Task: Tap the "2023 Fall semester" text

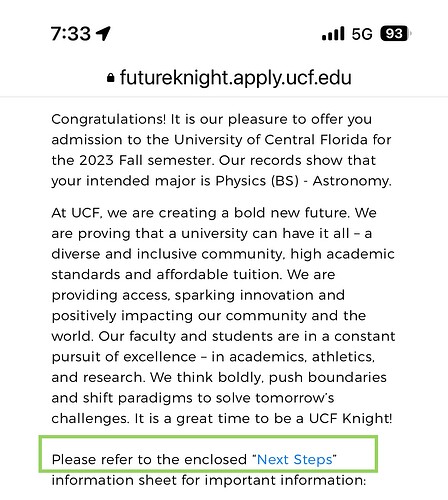Action: [145, 160]
